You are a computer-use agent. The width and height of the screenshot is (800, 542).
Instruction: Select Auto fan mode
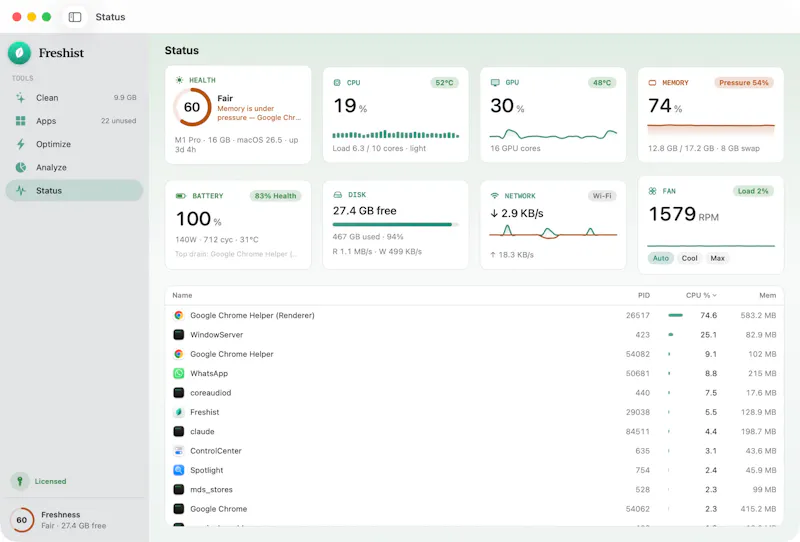(x=661, y=258)
